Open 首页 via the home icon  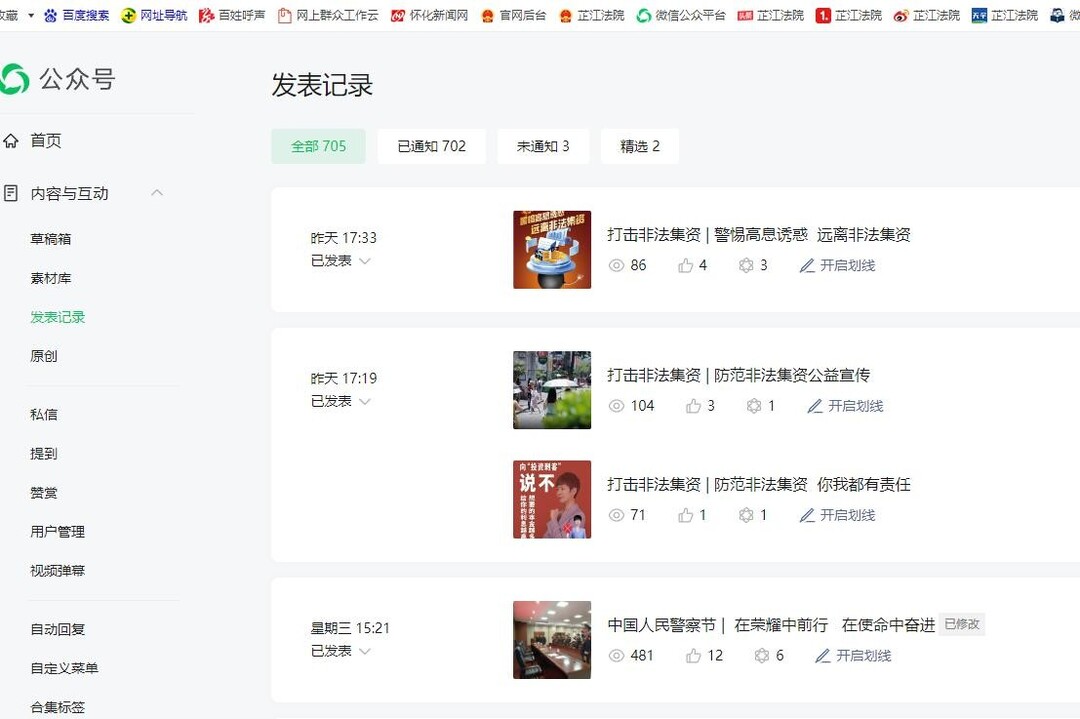(11, 141)
